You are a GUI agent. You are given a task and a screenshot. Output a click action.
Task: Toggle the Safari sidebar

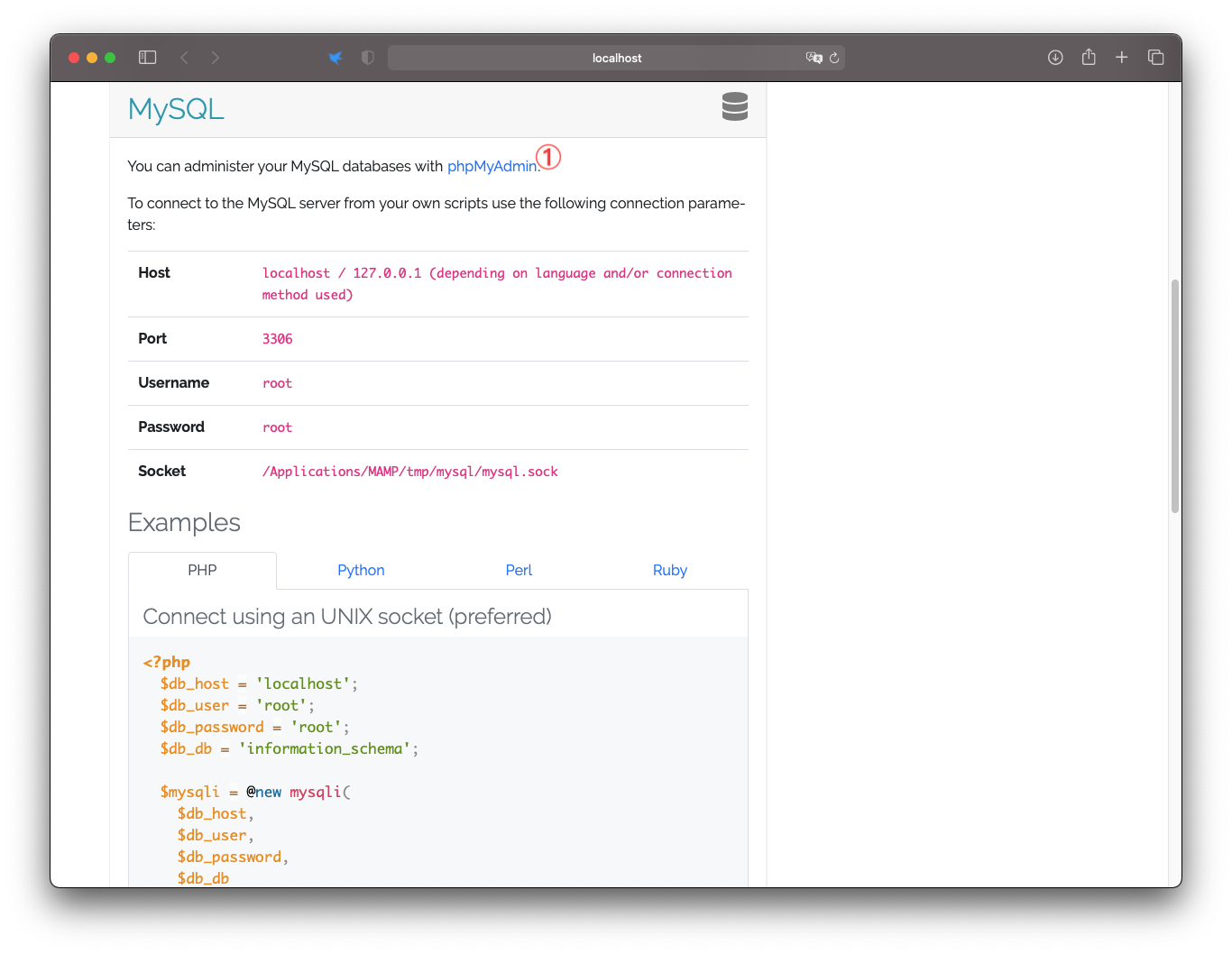coord(148,58)
